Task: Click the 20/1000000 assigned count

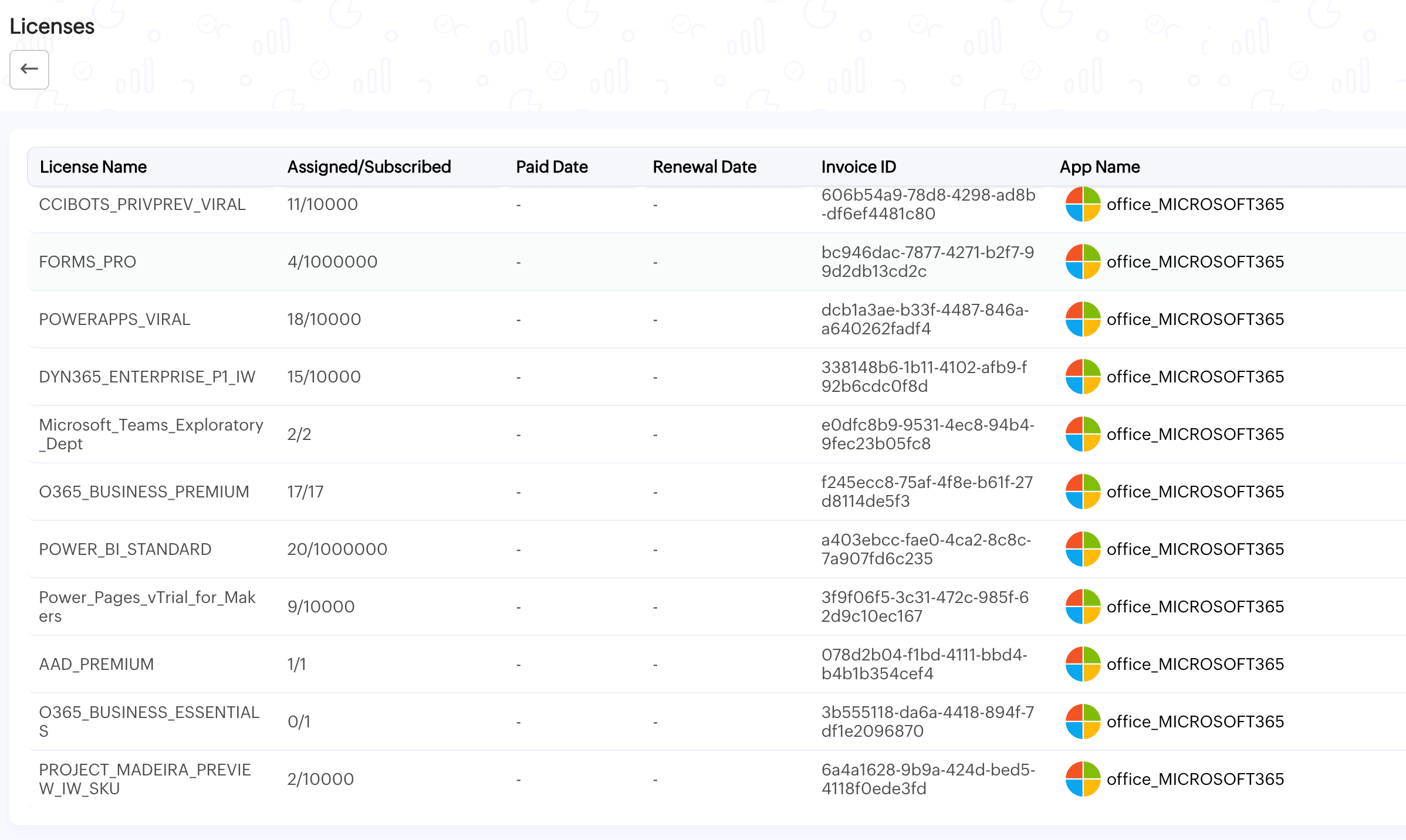Action: pos(337,549)
